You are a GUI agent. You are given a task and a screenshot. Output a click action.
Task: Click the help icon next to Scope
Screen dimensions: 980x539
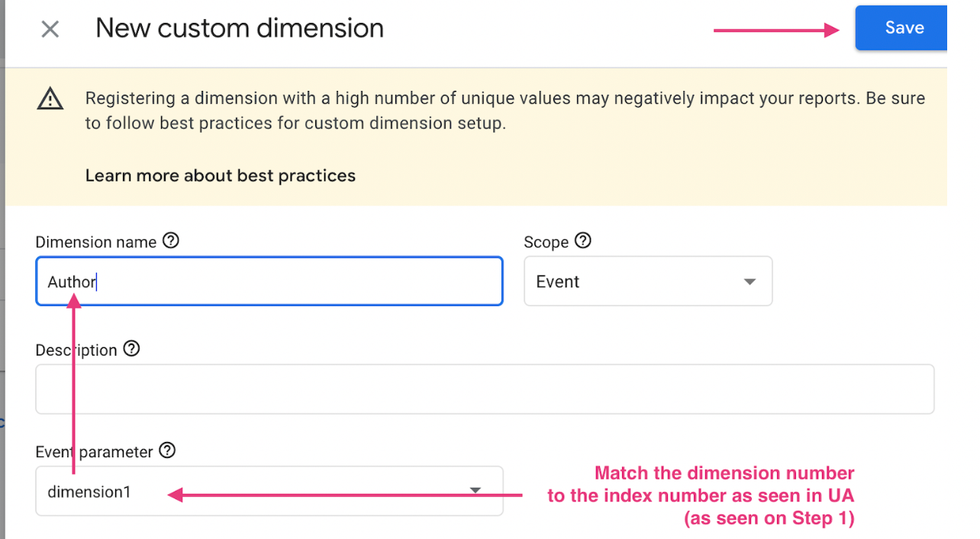(583, 241)
